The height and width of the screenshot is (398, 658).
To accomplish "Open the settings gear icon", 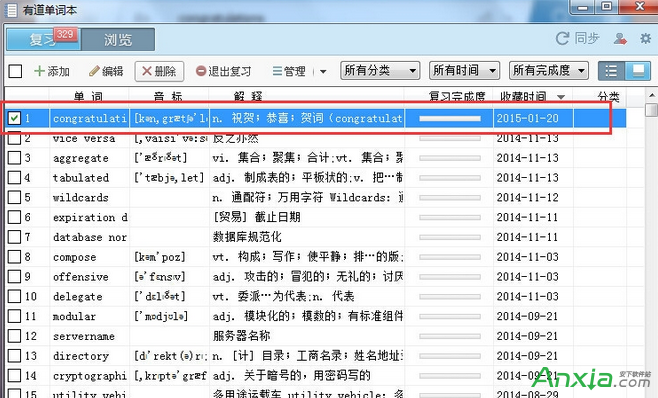I will pyautogui.click(x=645, y=39).
